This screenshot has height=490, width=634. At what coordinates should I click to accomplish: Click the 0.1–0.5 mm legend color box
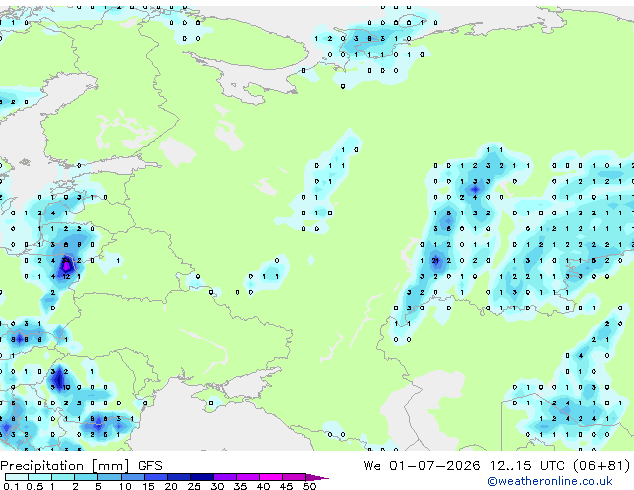[x=17, y=477]
